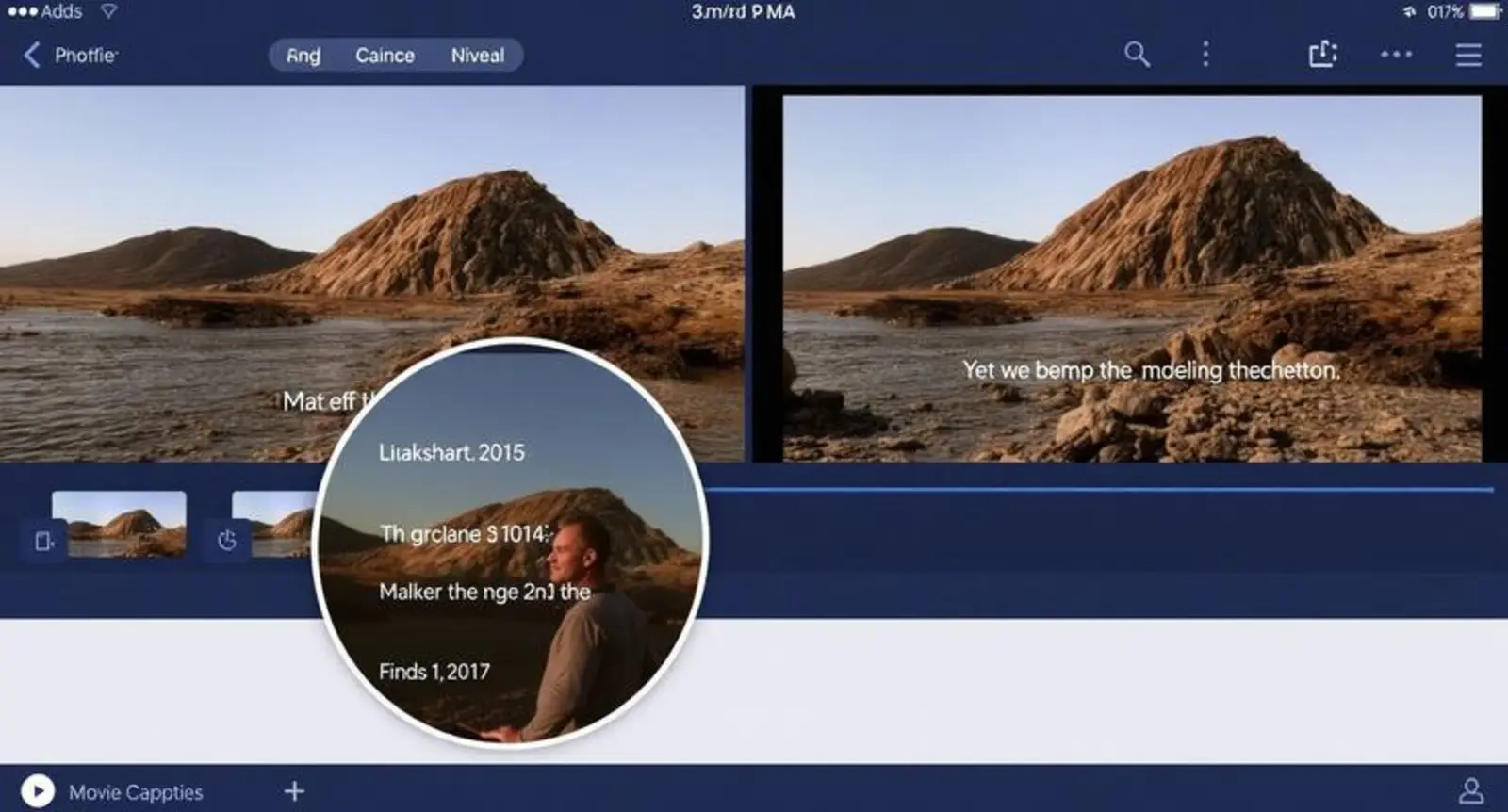Select the left preview video frame
1508x812 pixels.
coord(371,273)
